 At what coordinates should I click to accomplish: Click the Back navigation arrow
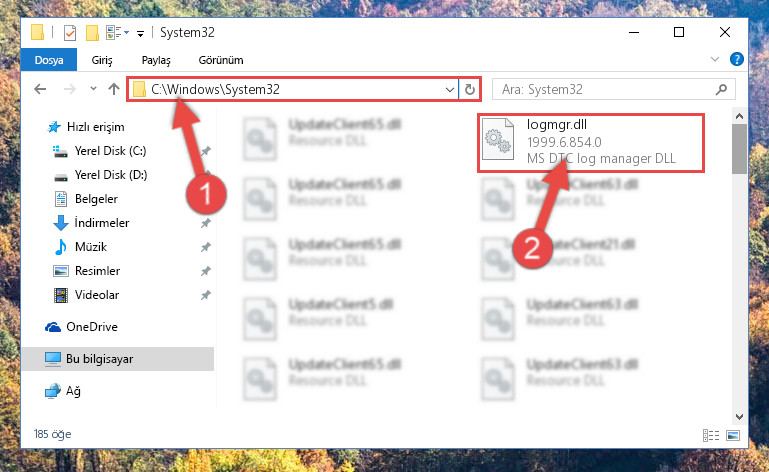(40, 89)
